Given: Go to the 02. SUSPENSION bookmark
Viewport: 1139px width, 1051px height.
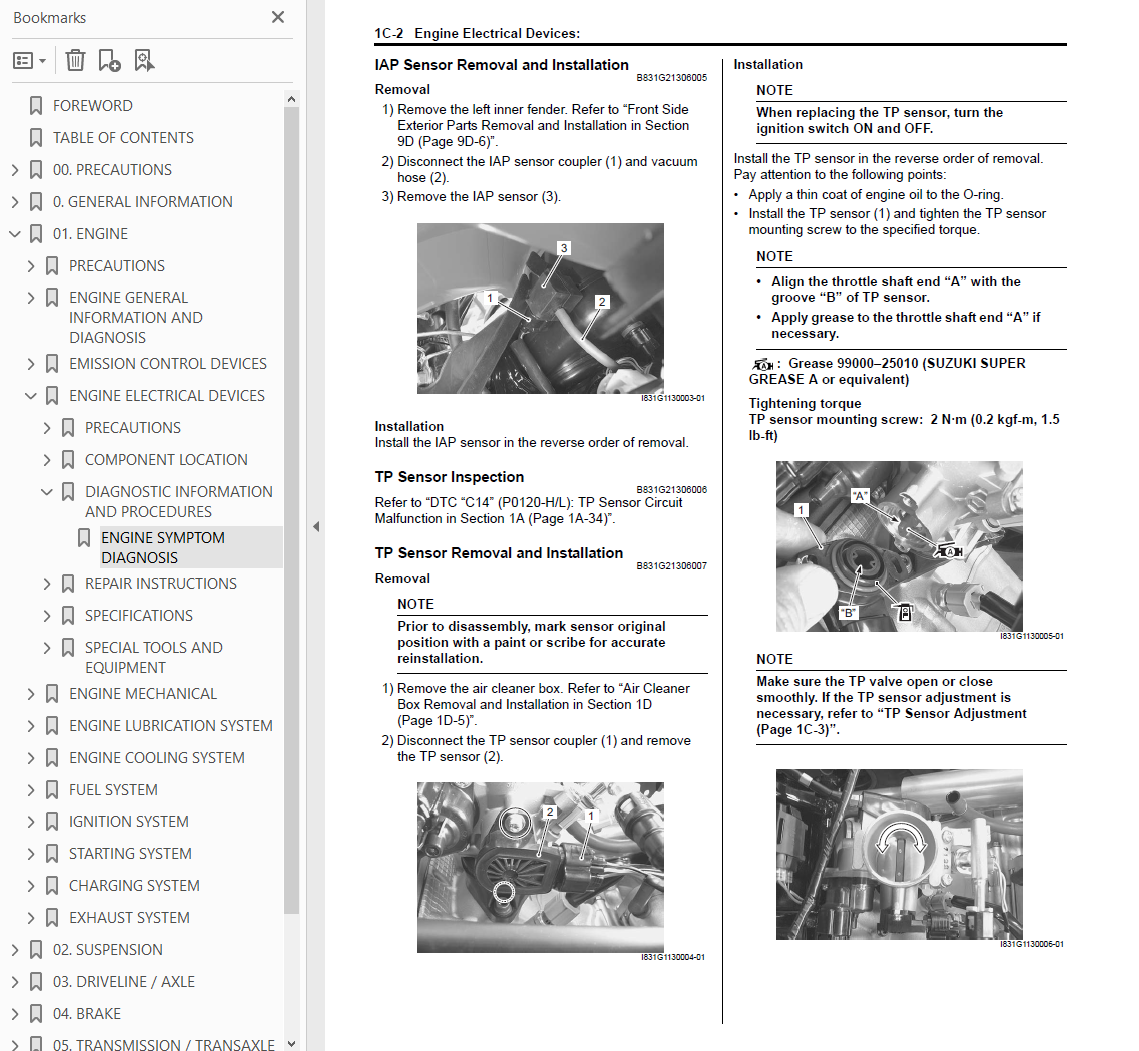Looking at the screenshot, I should click(108, 949).
